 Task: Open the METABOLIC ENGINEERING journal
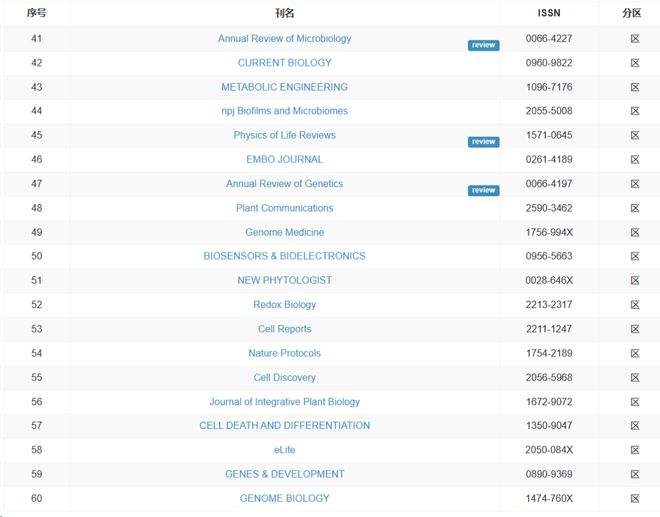coord(284,87)
